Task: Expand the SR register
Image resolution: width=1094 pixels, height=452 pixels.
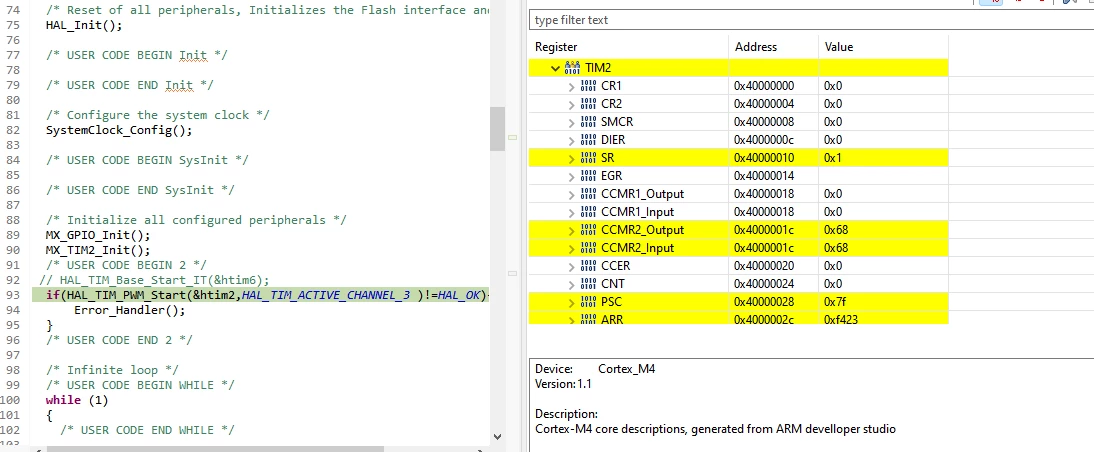Action: point(572,159)
